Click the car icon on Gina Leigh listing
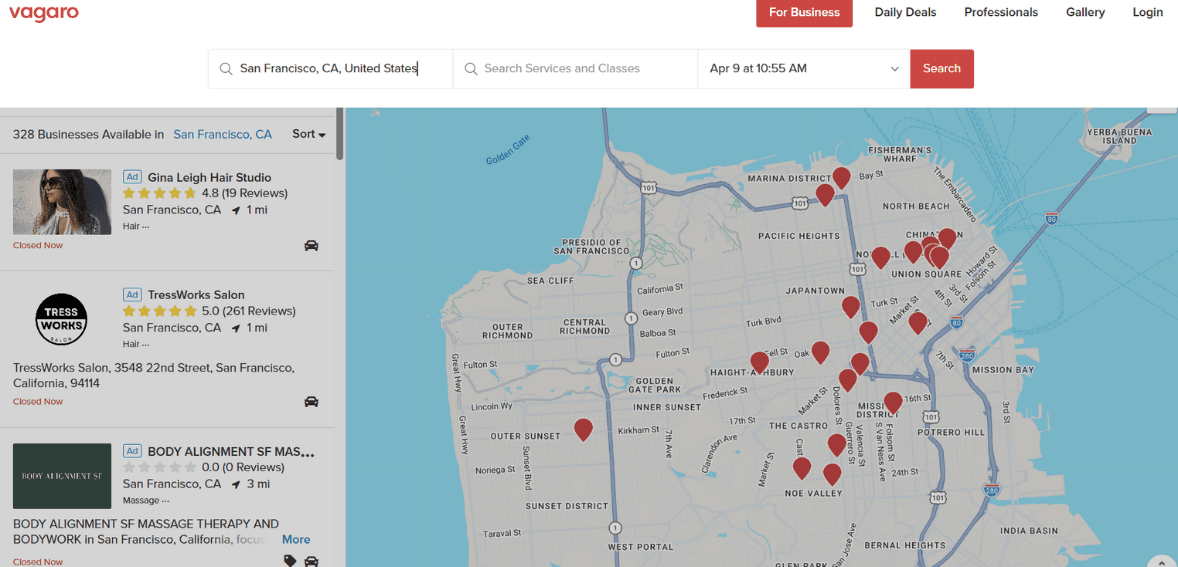Viewport: 1178px width, 567px height. [x=311, y=245]
